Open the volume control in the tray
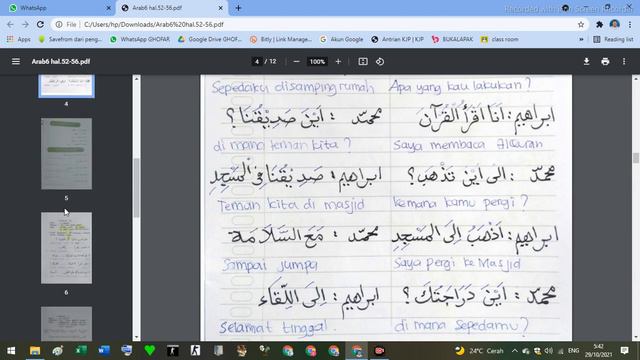Screen dimensions: 640x360 click(549, 351)
